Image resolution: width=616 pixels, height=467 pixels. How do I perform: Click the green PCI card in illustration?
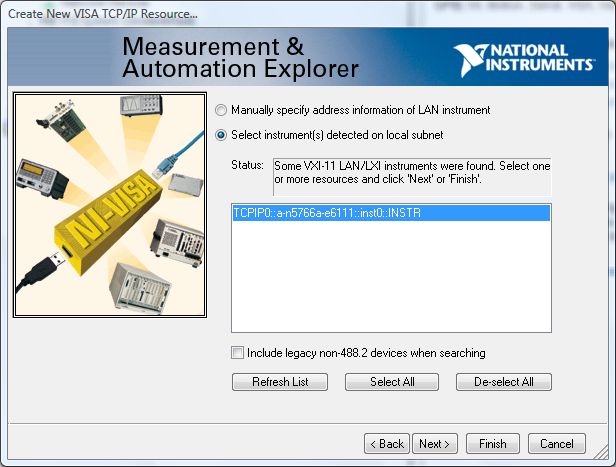(62, 124)
